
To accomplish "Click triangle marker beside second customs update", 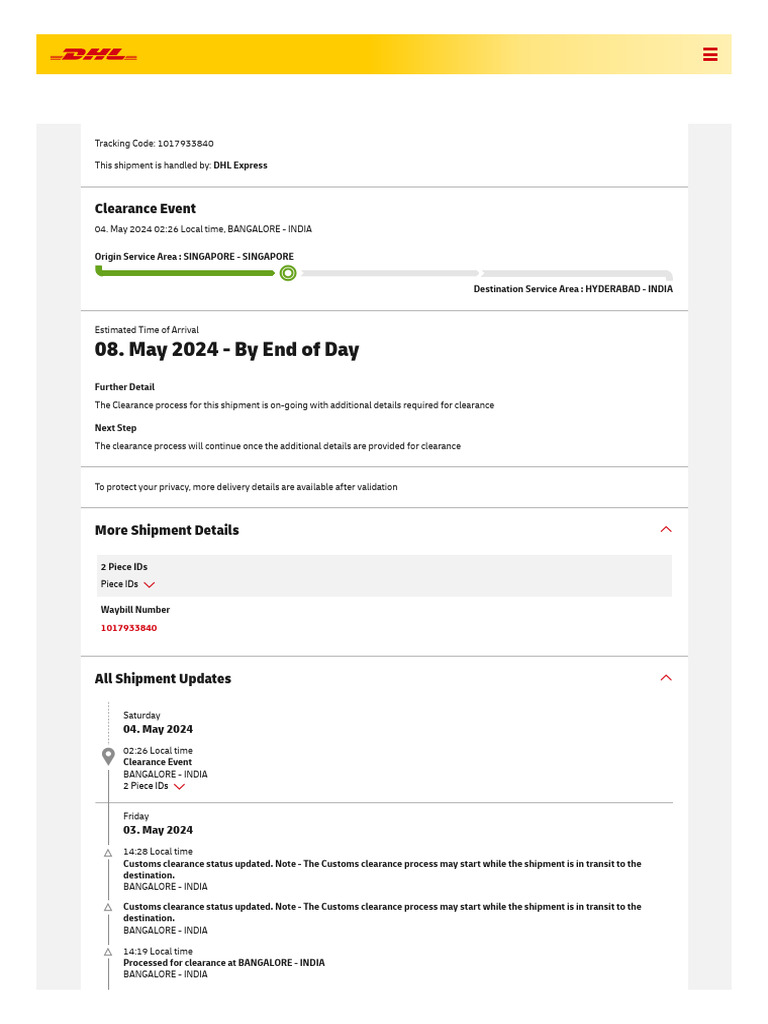I will click(x=108, y=907).
